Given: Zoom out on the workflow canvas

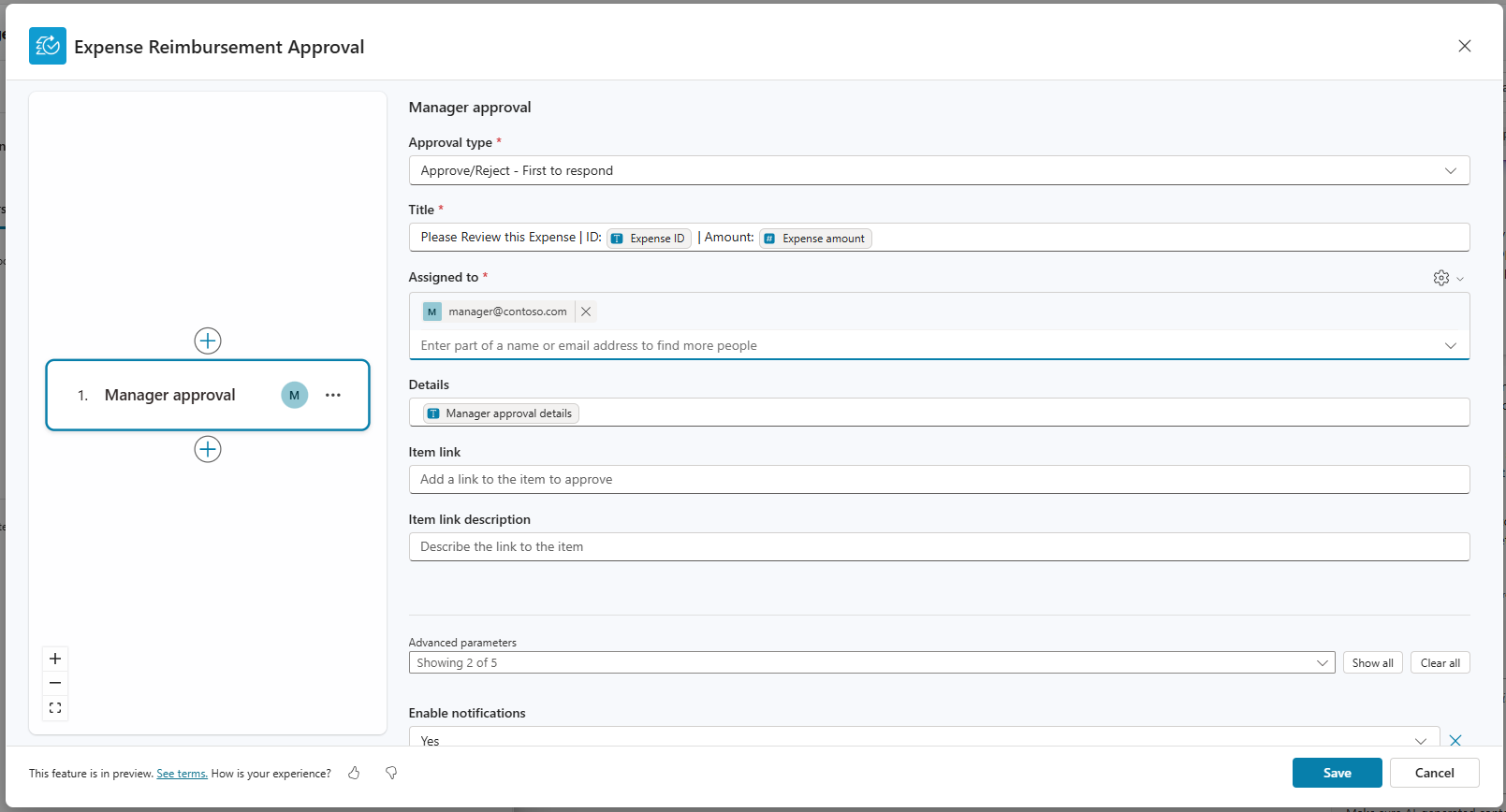Looking at the screenshot, I should [55, 683].
